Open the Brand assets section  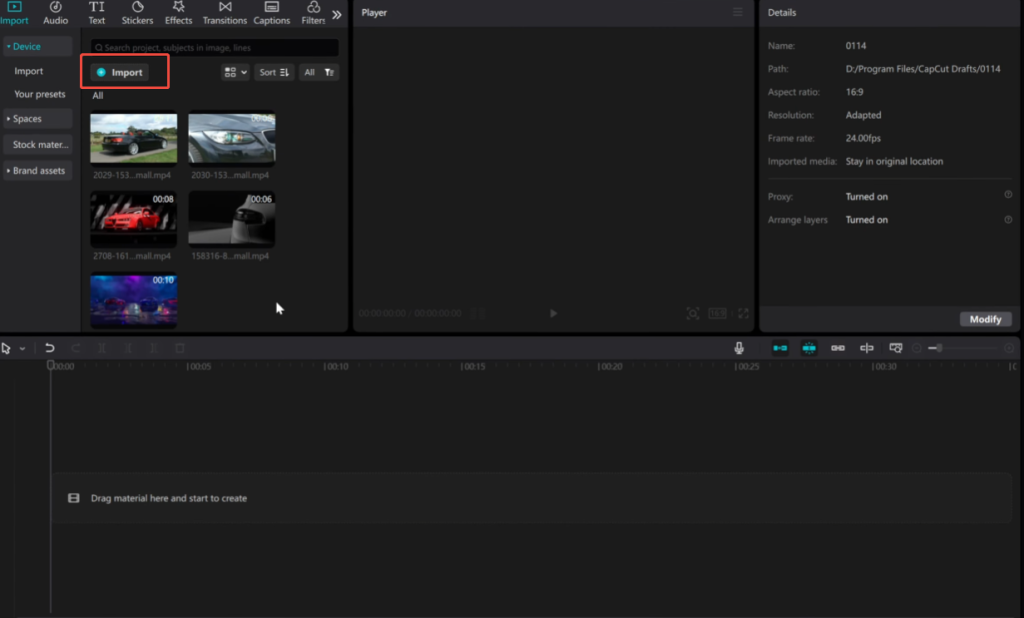pyautogui.click(x=37, y=170)
